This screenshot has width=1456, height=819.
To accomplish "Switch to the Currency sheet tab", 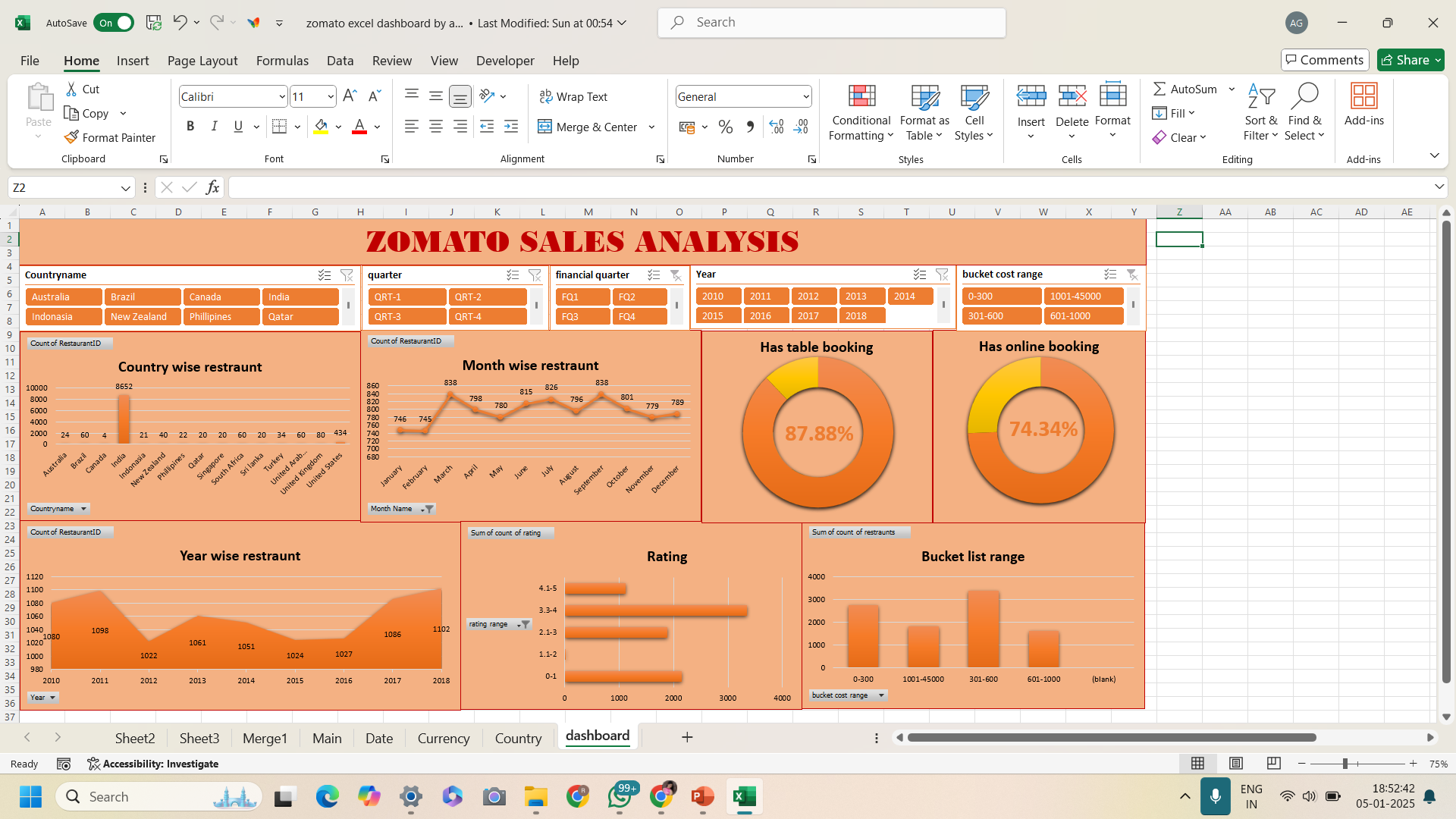I will (x=444, y=738).
